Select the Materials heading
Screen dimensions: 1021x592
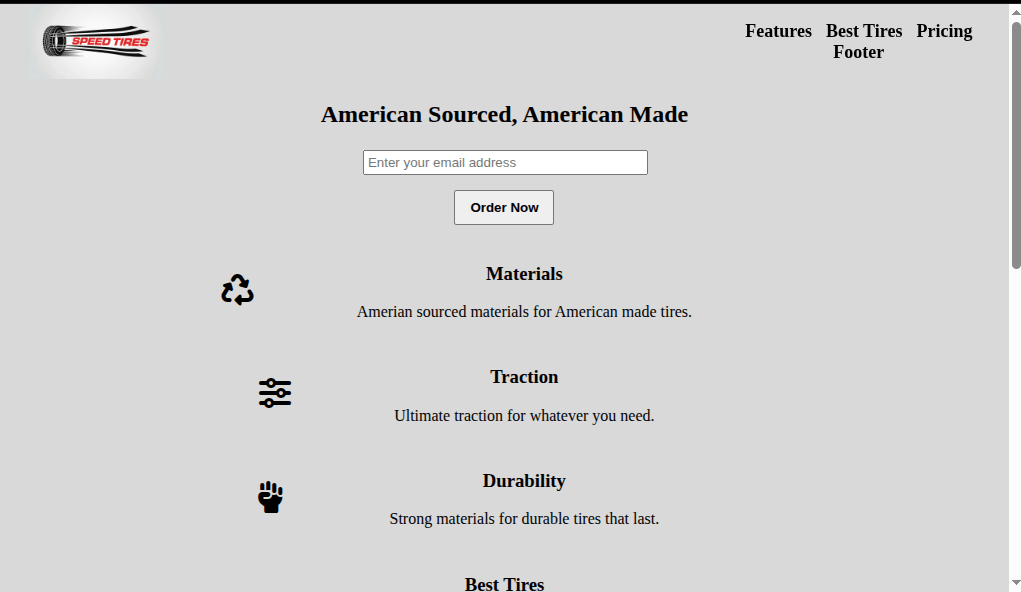[x=524, y=274]
